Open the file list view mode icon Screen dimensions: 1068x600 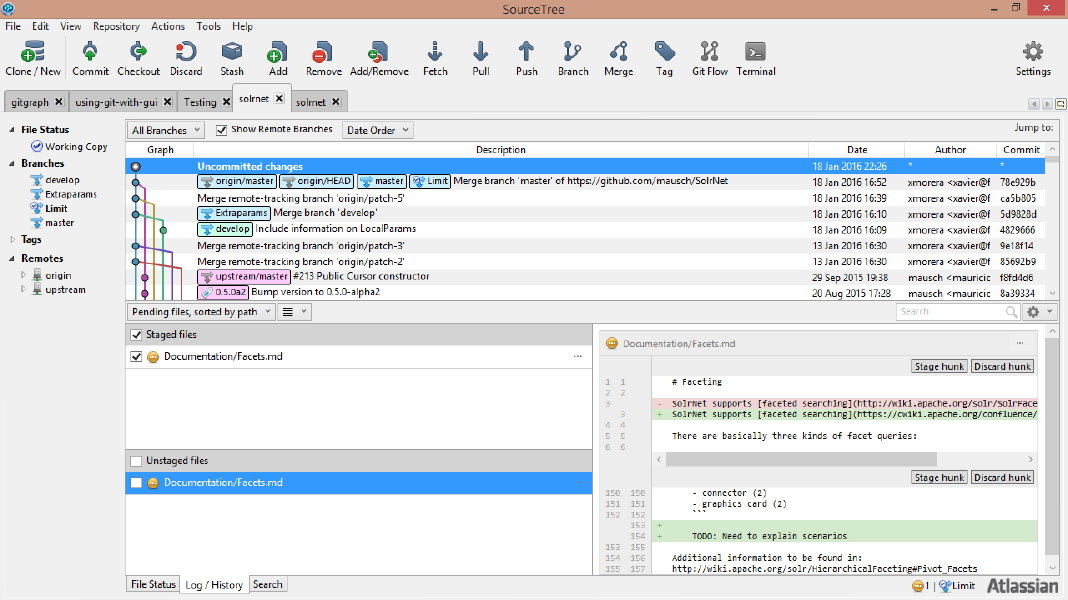click(295, 311)
